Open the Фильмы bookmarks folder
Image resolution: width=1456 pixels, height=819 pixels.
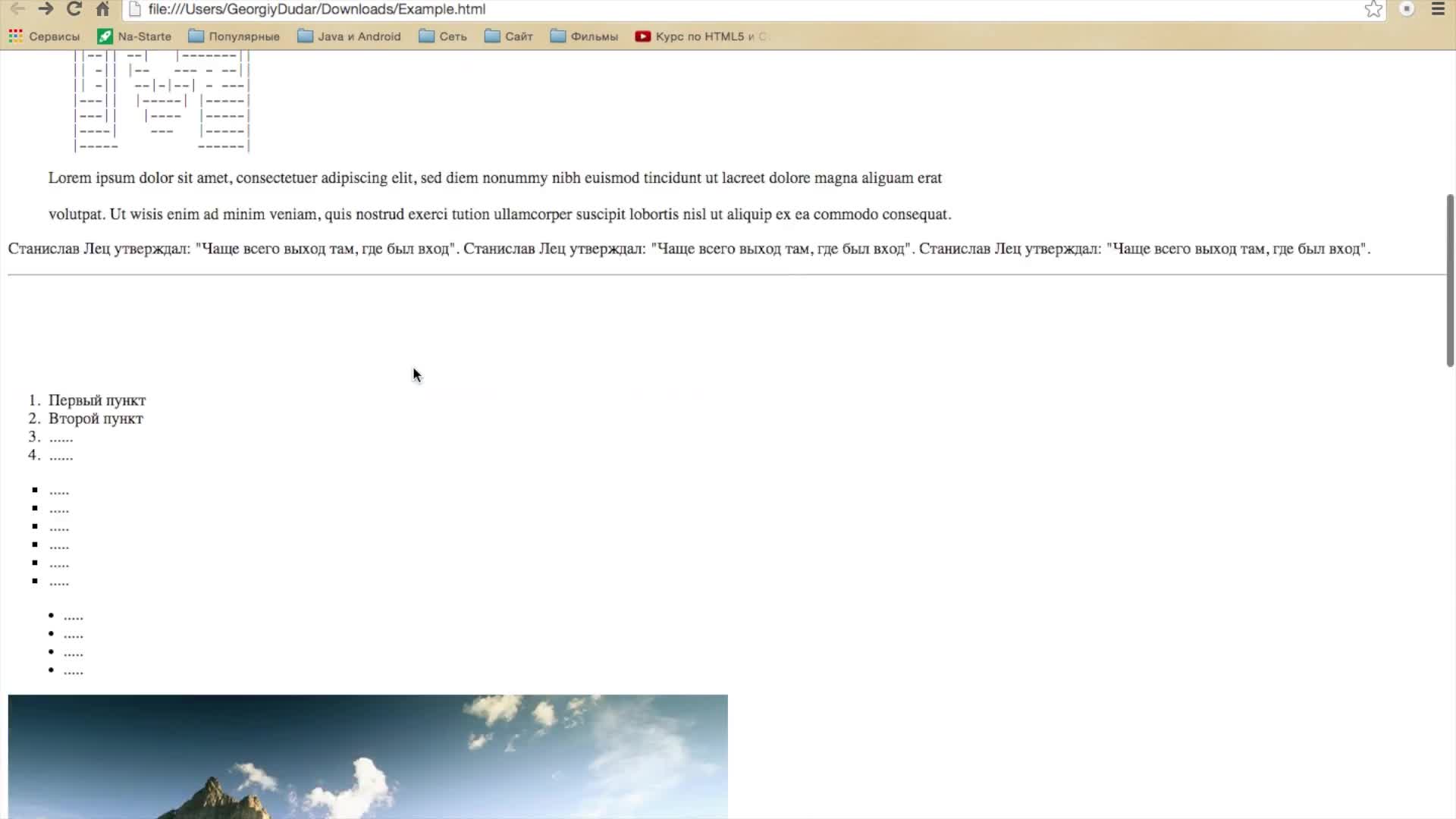click(x=584, y=36)
